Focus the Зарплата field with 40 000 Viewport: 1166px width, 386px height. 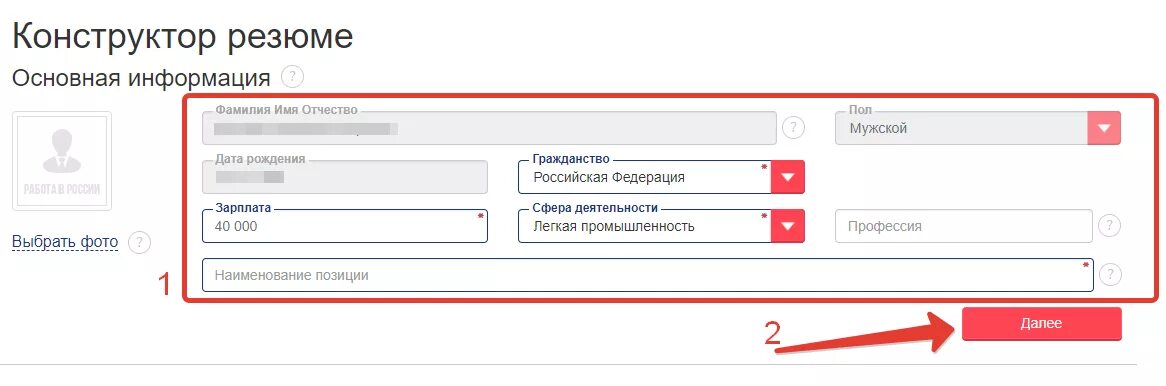tap(344, 226)
